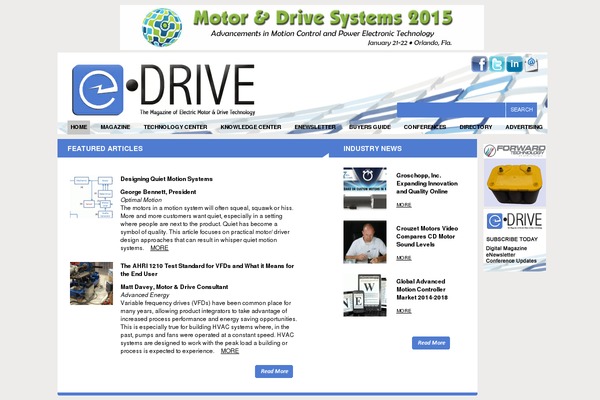Click the Advanced Energy company name

145,295
